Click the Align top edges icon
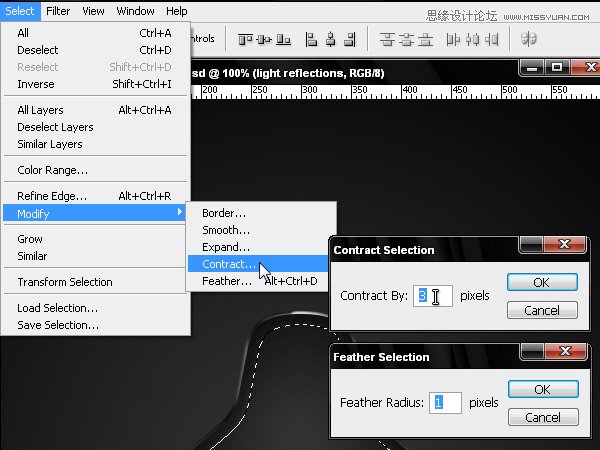 pyautogui.click(x=245, y=39)
